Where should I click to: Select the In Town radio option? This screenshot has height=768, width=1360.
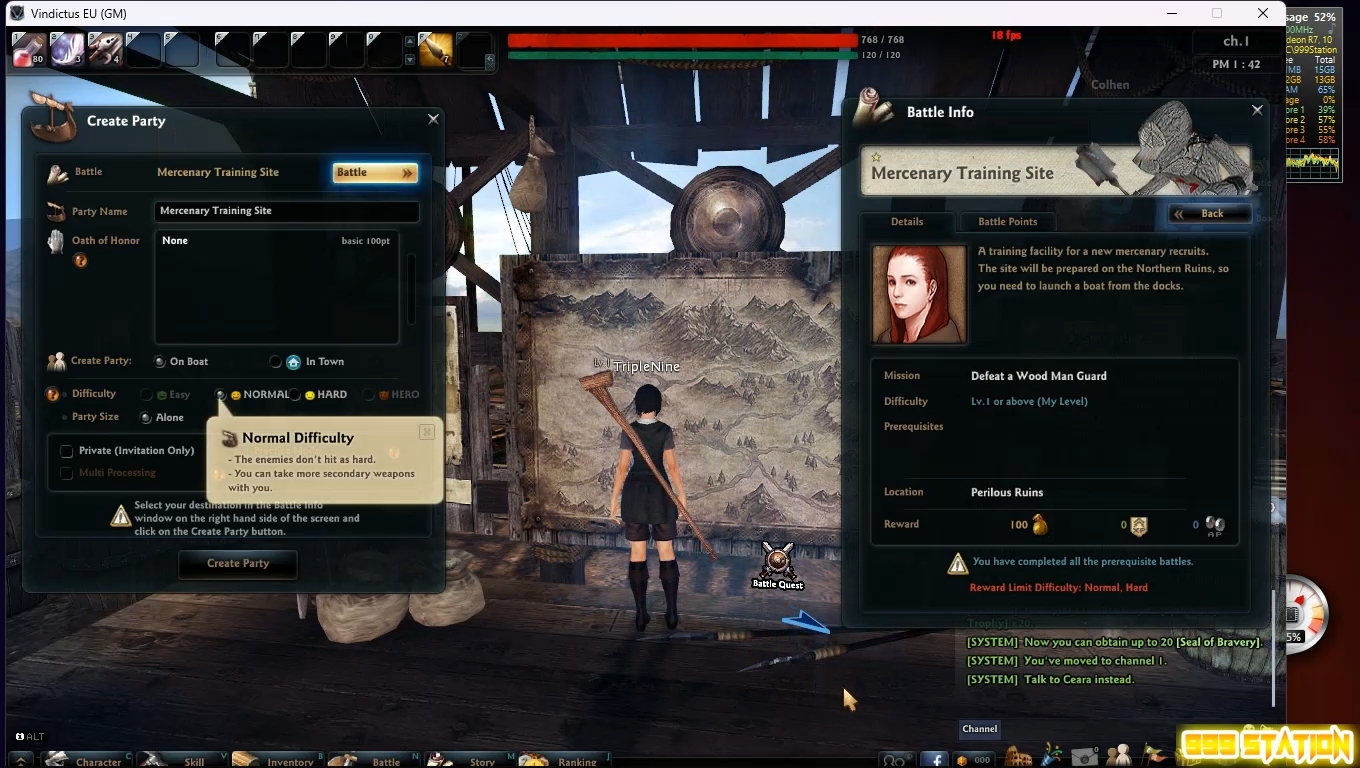[276, 362]
